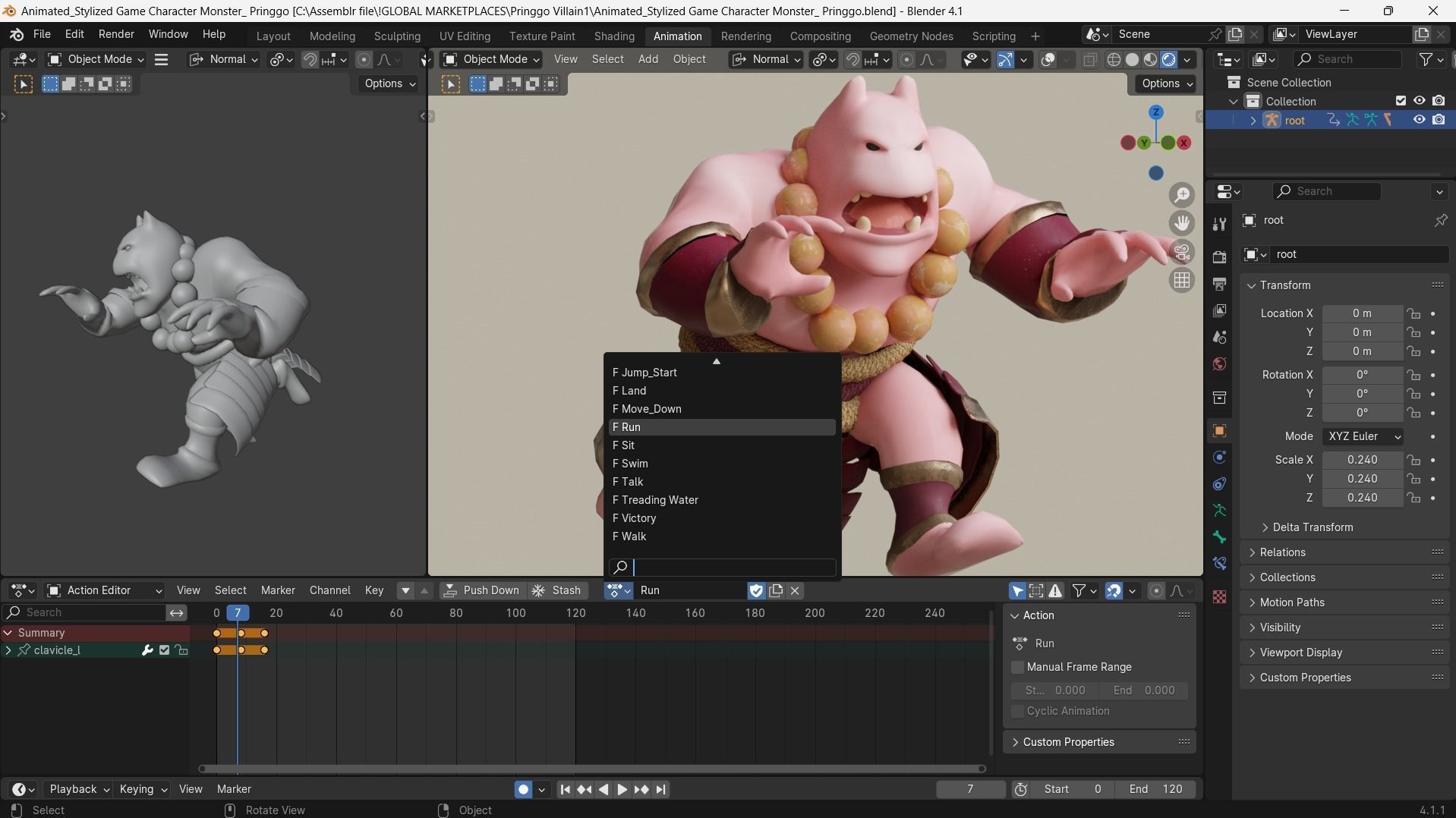This screenshot has height=818, width=1456.
Task: Open the Physics properties tab
Action: pyautogui.click(x=1219, y=458)
